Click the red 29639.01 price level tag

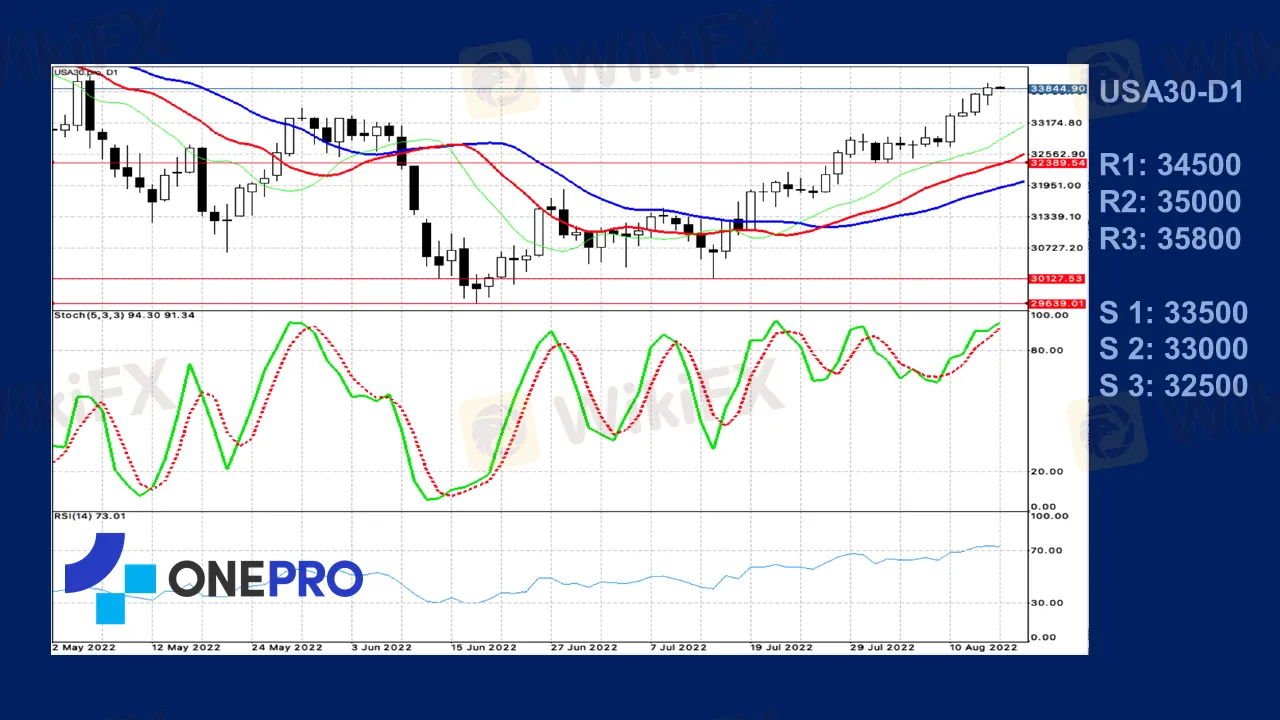click(1057, 303)
